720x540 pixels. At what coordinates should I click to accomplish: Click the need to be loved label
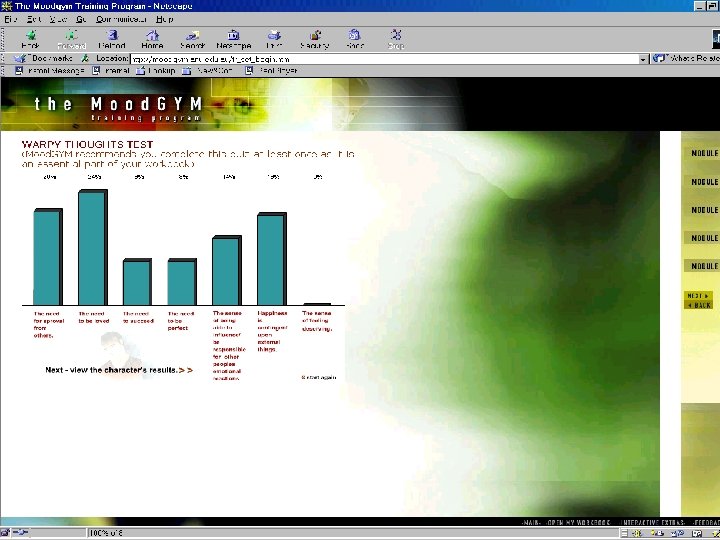(x=94, y=317)
